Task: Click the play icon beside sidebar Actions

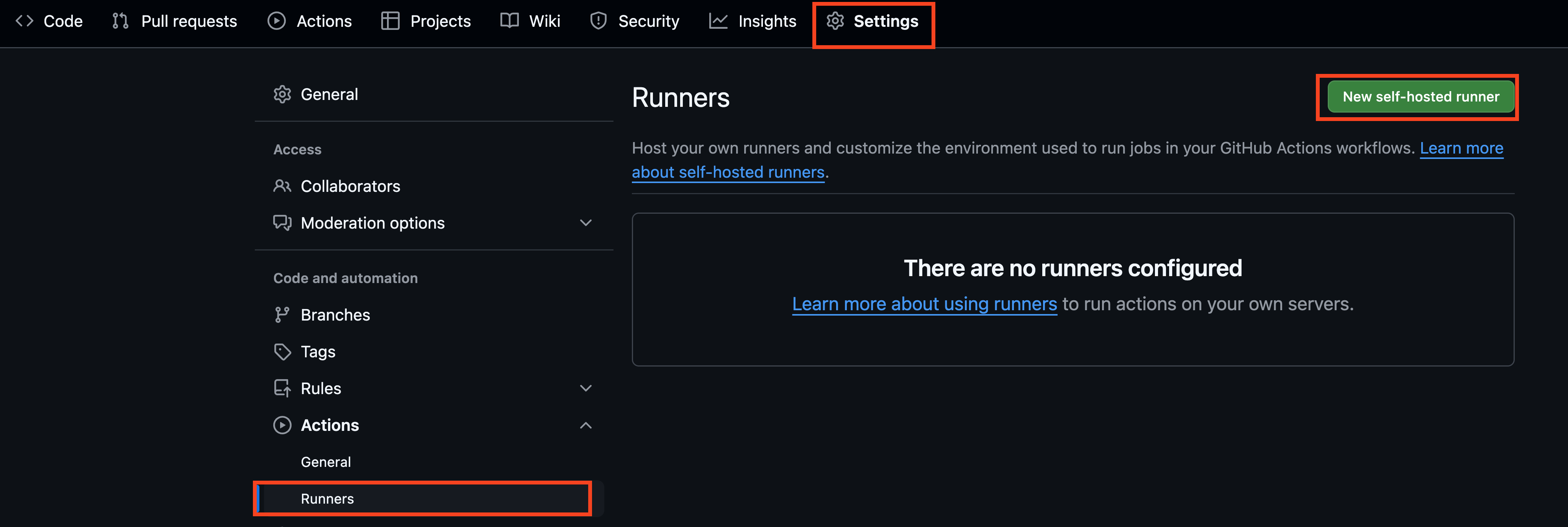Action: [282, 425]
